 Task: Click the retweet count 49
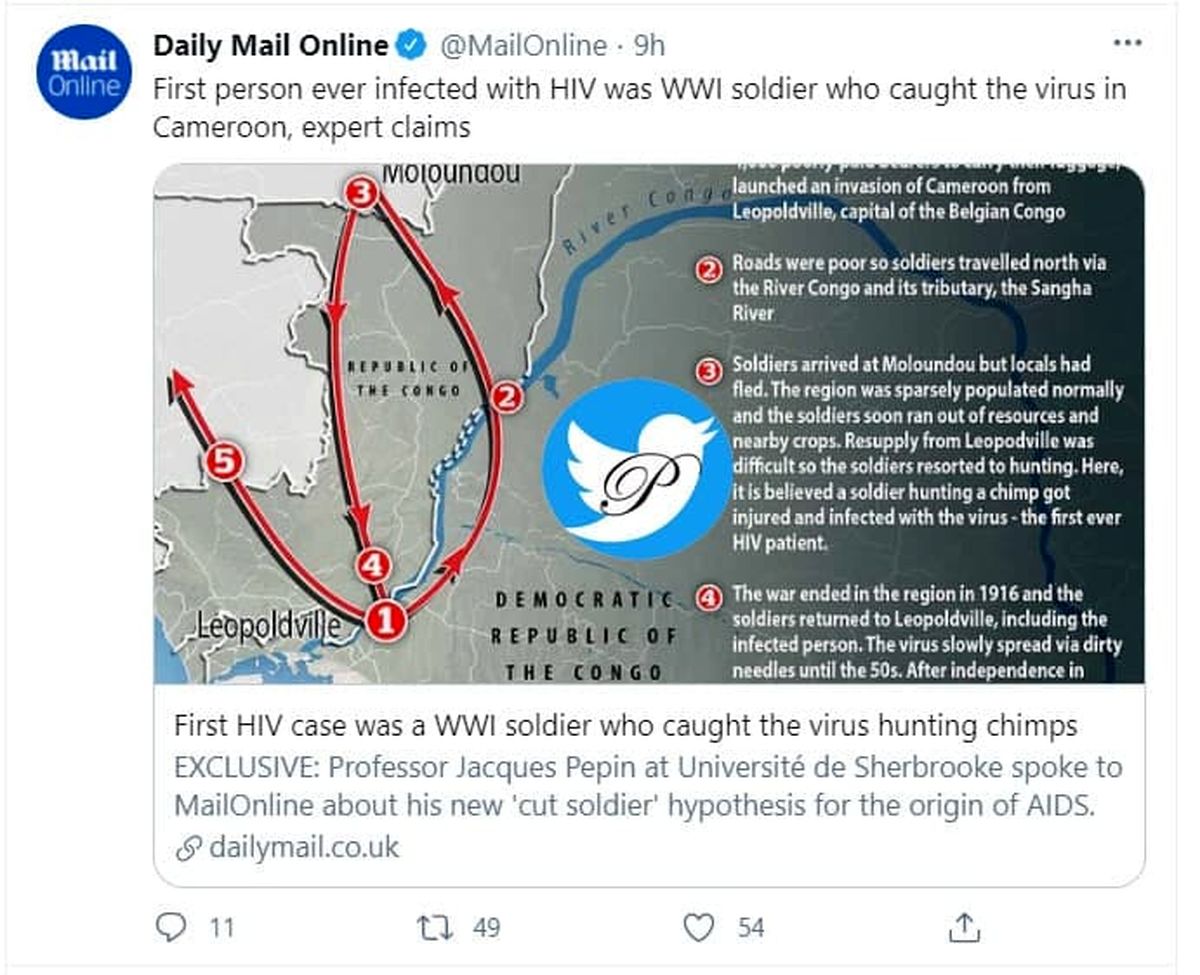pyautogui.click(x=486, y=928)
